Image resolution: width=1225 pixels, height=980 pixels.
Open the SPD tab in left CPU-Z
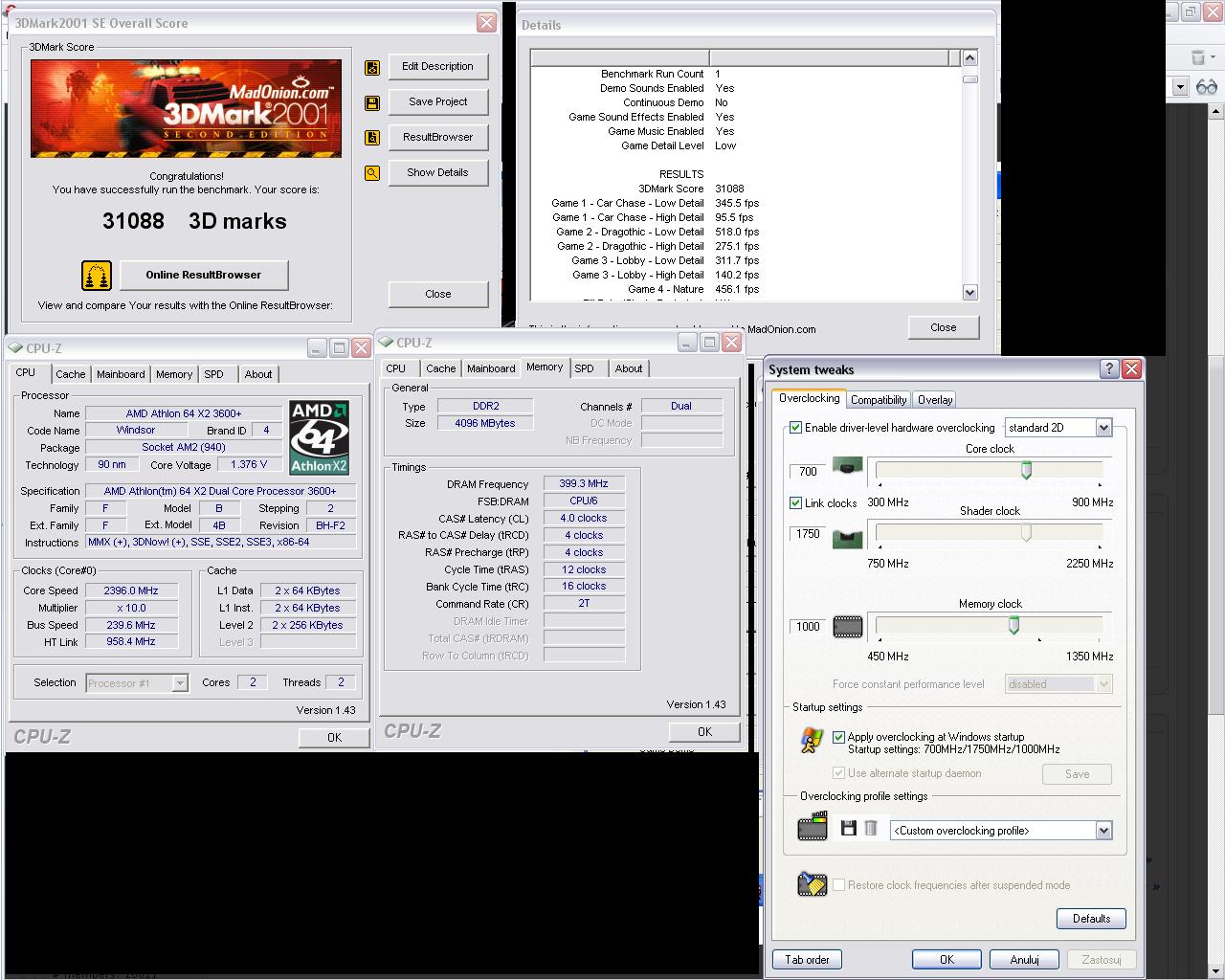click(213, 374)
